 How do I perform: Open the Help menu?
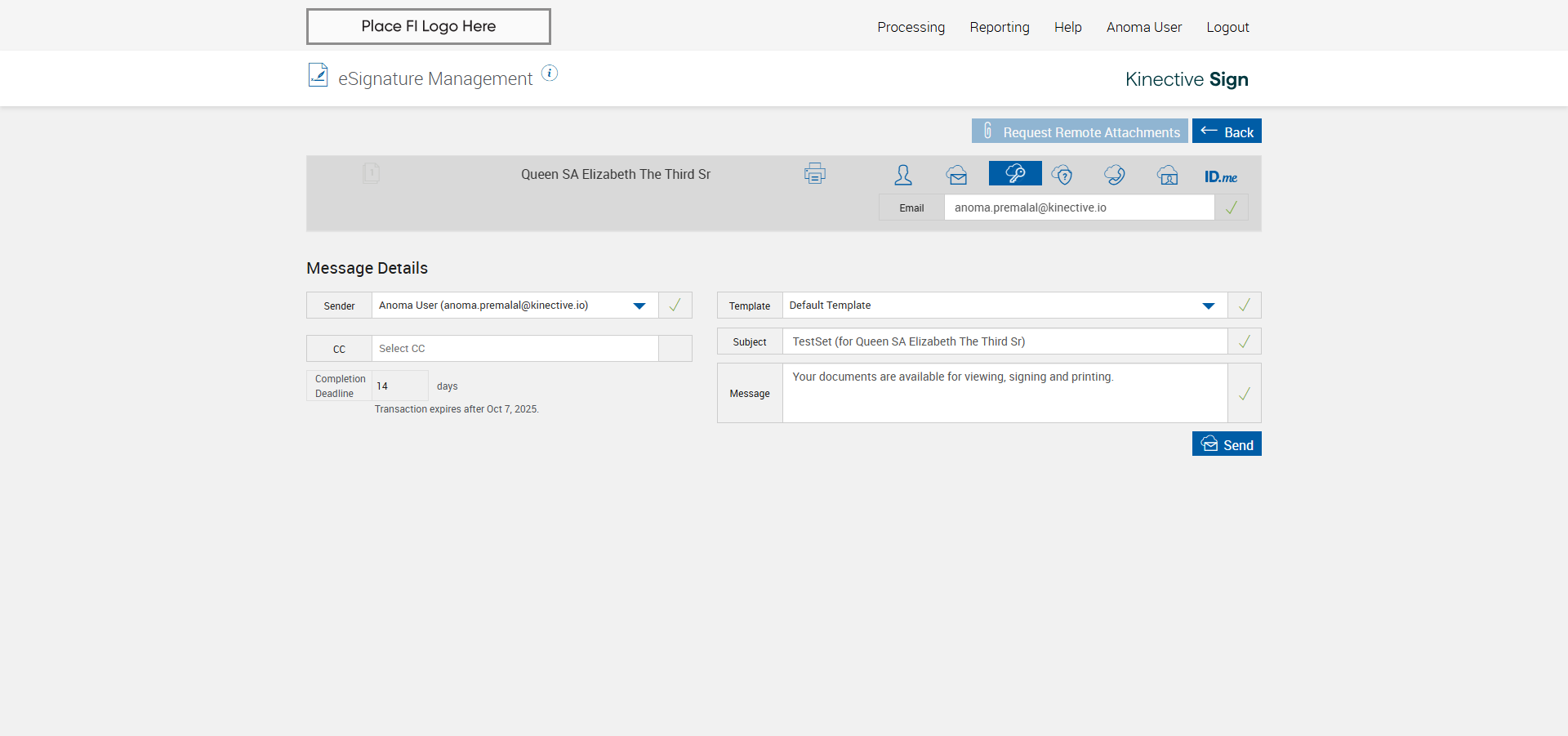click(1068, 27)
